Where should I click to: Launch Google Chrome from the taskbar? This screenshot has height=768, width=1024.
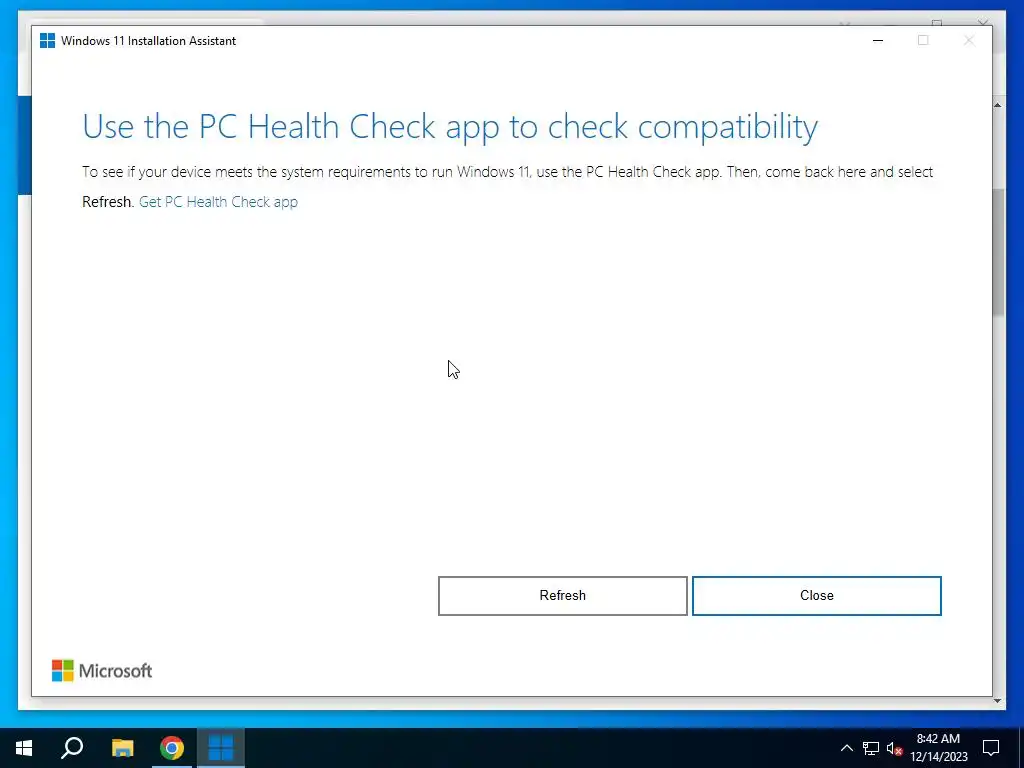(x=172, y=748)
